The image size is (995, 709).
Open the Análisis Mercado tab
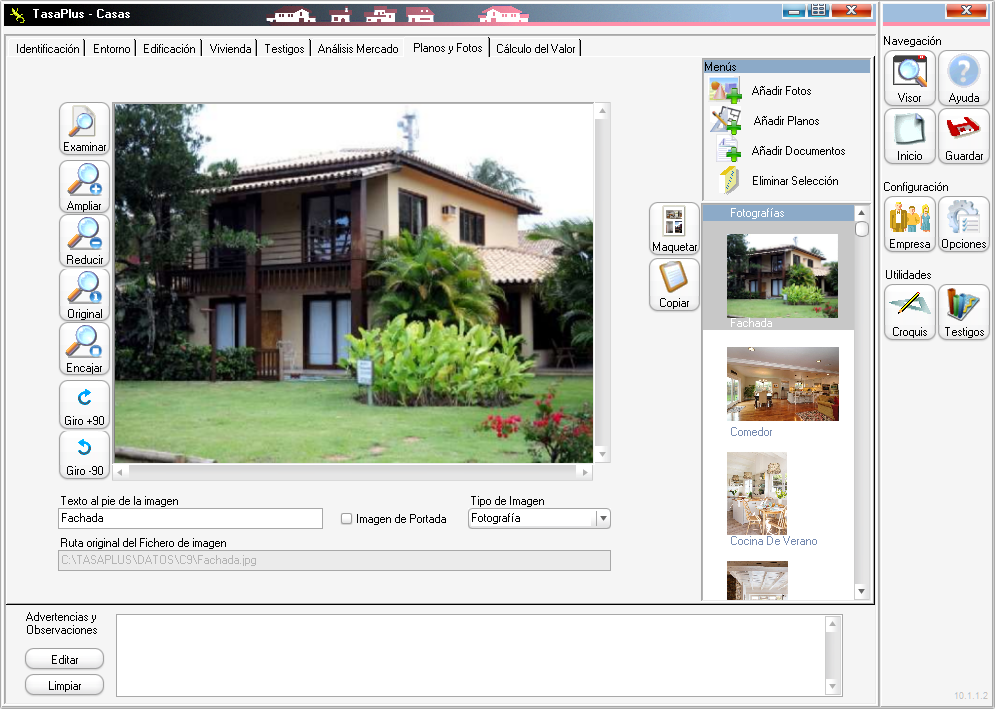coord(358,48)
